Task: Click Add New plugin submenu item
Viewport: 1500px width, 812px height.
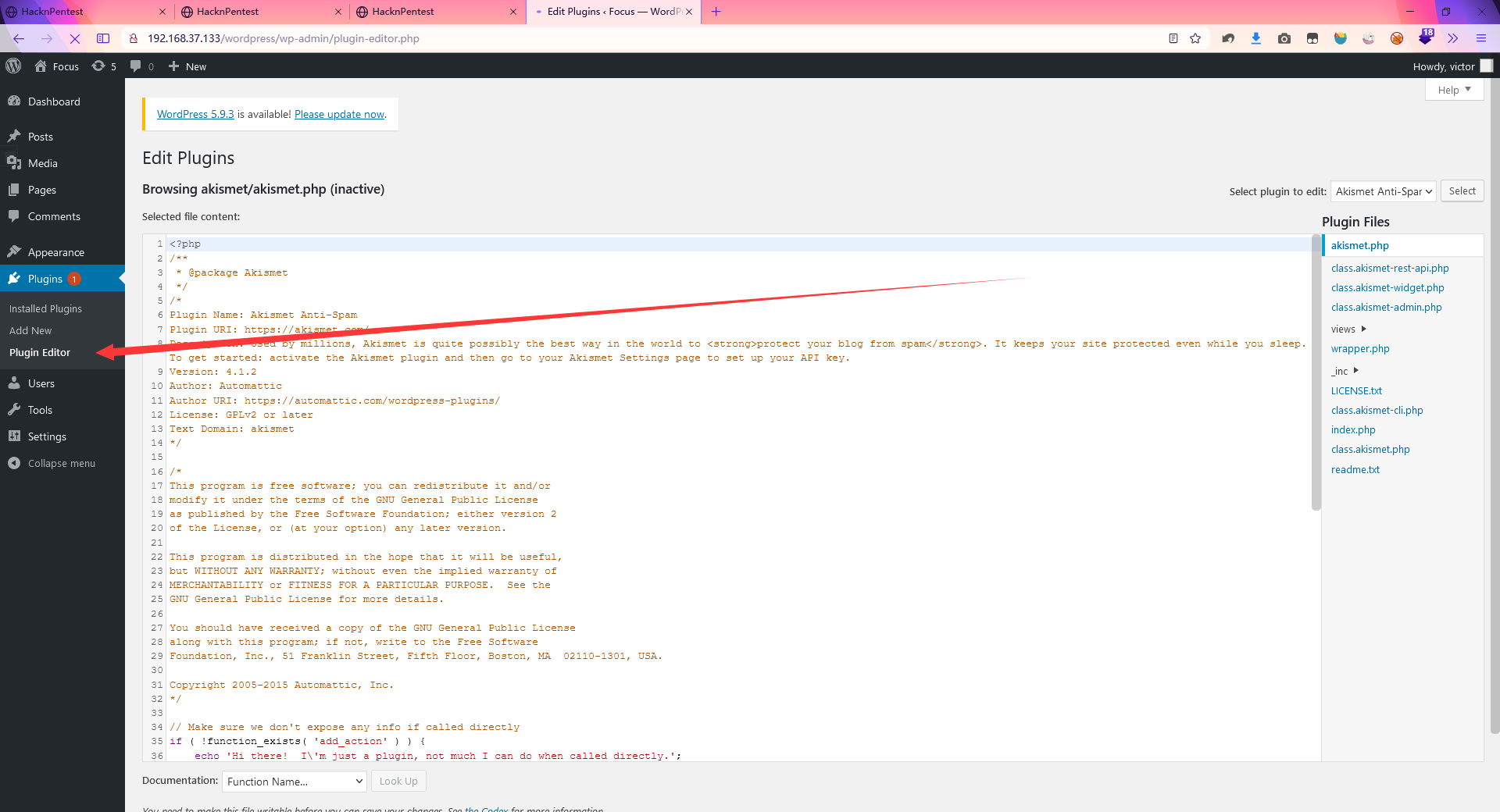Action: [30, 330]
